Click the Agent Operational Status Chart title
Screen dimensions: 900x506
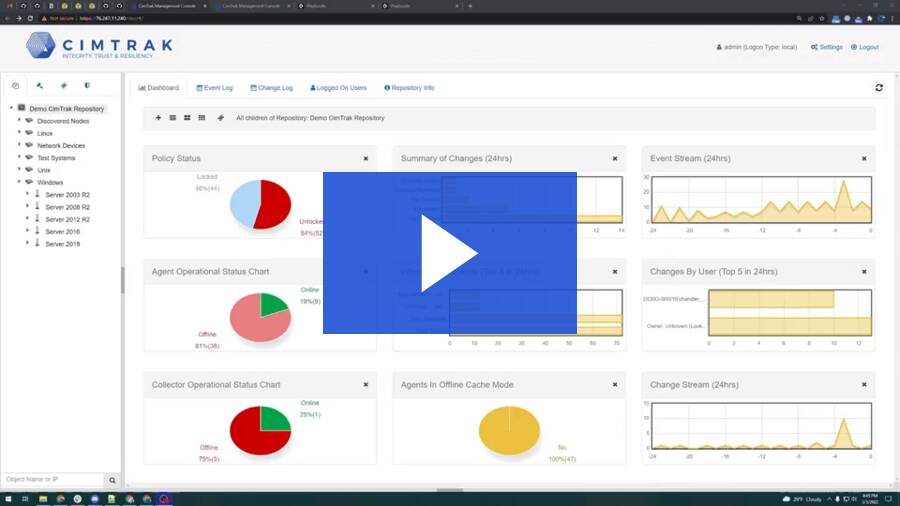point(210,271)
